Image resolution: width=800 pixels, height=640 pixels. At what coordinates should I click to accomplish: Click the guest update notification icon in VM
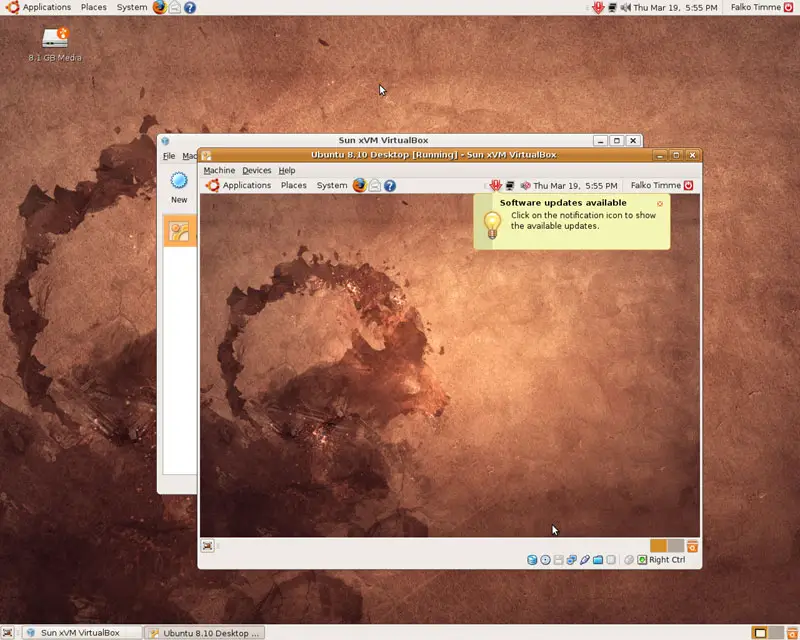pyautogui.click(x=495, y=185)
